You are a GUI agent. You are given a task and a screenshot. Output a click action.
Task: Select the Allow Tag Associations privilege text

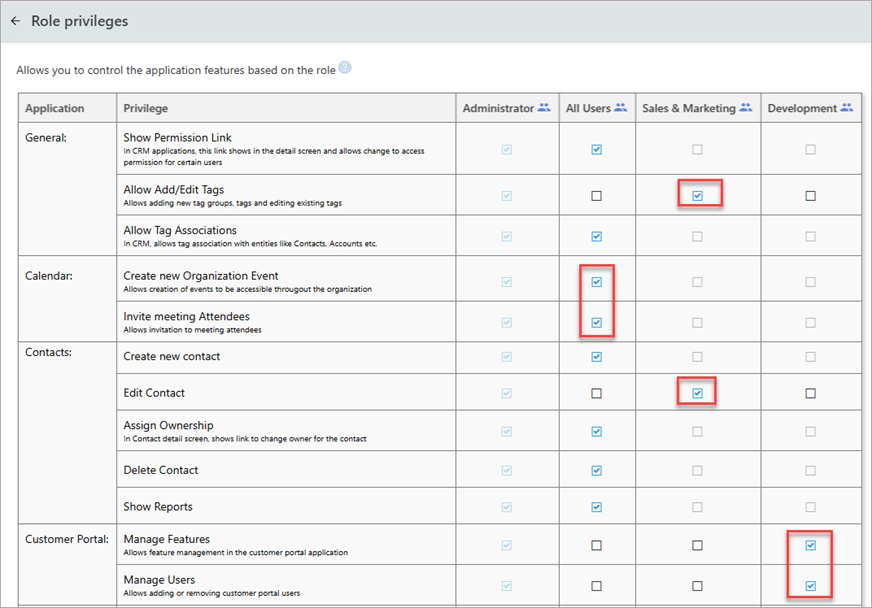(x=180, y=230)
